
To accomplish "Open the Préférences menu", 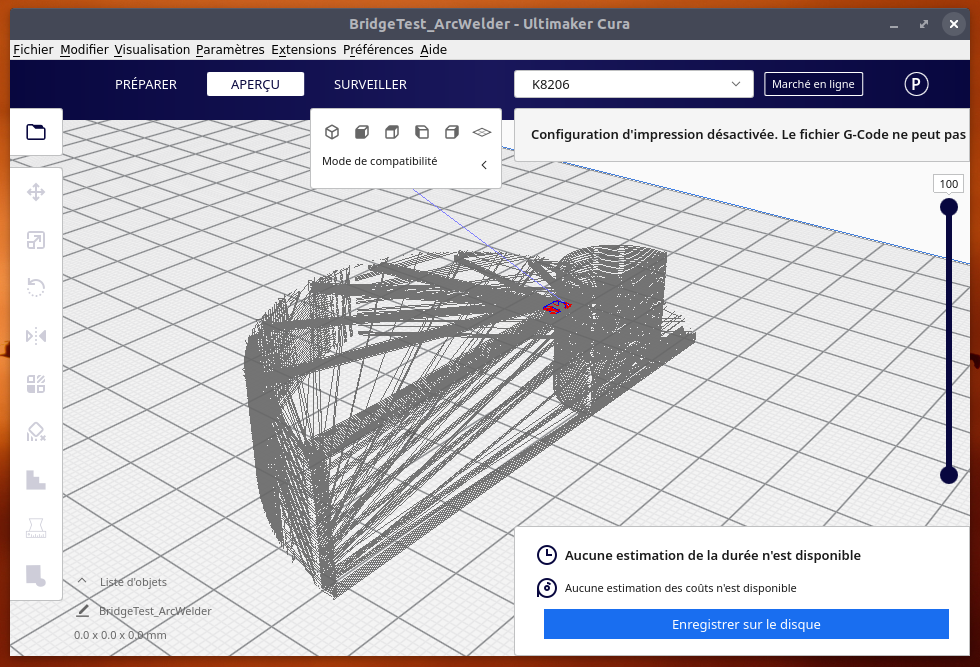I will pos(378,49).
